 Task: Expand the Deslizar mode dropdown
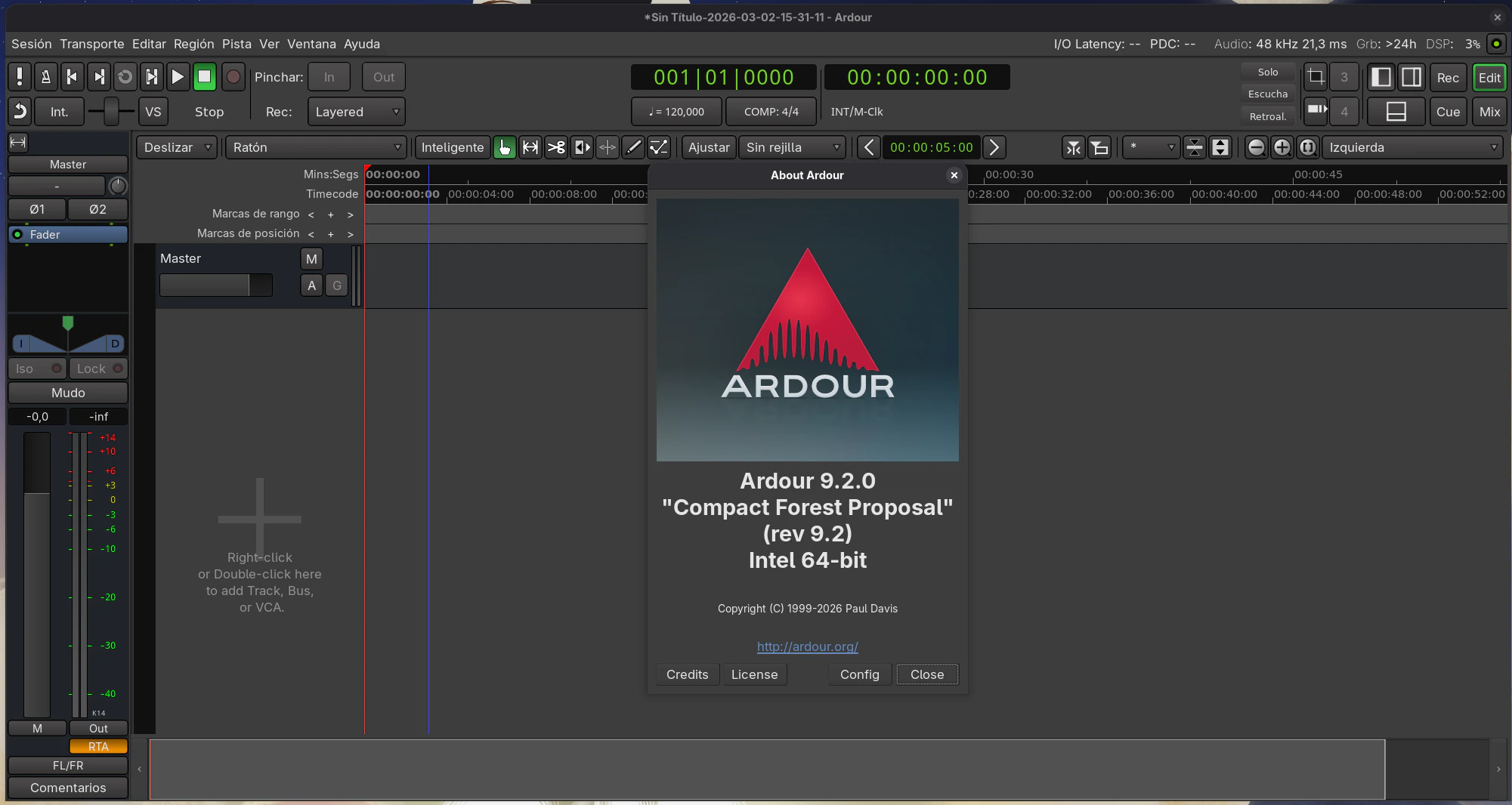[x=176, y=147]
